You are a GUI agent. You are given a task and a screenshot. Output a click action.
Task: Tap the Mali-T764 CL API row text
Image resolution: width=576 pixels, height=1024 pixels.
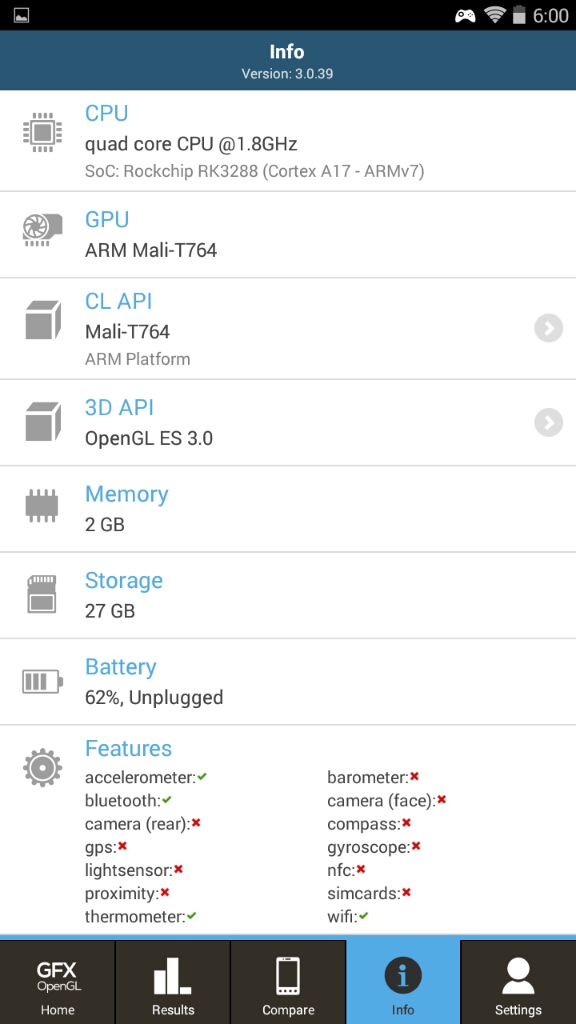(127, 331)
